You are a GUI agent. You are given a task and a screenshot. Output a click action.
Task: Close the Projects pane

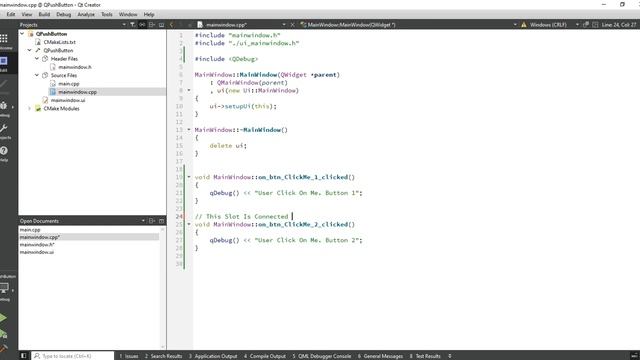[162, 25]
